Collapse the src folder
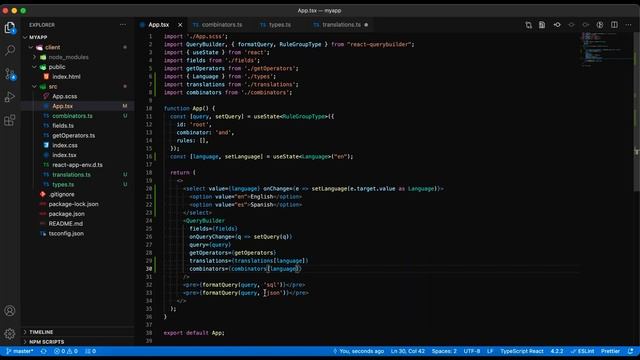This screenshot has height=360, width=640. 78,87
